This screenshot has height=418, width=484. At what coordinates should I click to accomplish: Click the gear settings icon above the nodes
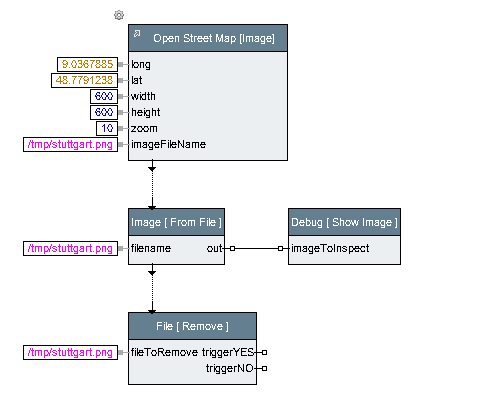[x=119, y=15]
